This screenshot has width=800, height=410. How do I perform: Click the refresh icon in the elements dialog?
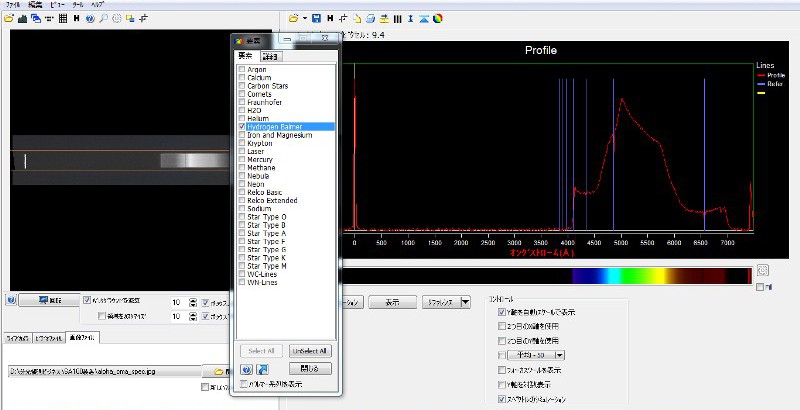tap(261, 369)
